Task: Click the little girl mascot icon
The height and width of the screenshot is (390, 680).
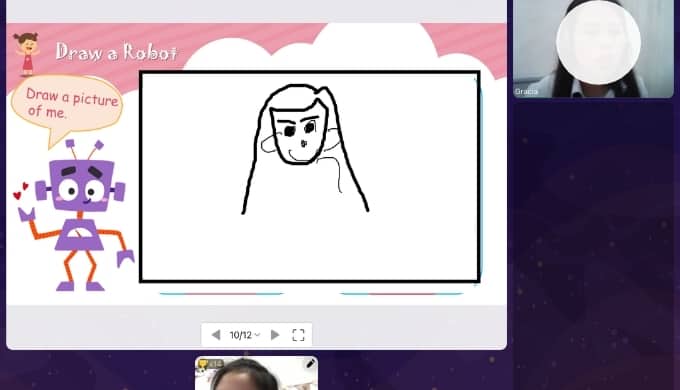Action: (27, 54)
